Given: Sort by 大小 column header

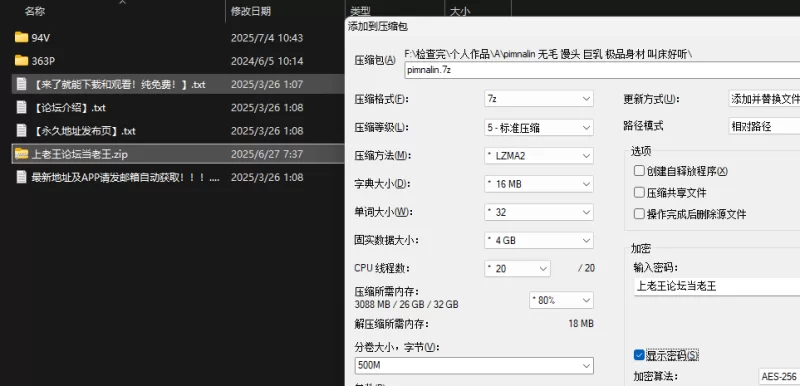Looking at the screenshot, I should [460, 11].
